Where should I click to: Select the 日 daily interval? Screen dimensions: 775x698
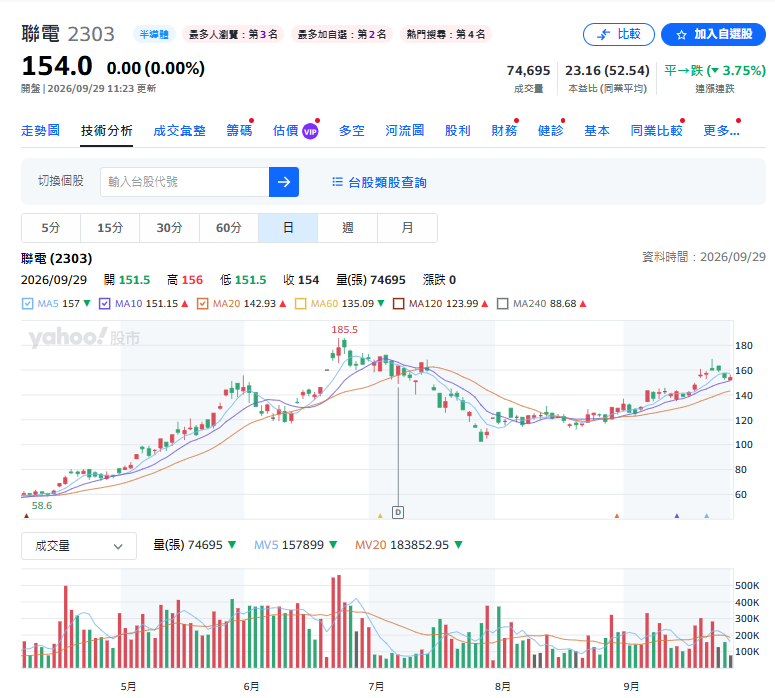click(x=288, y=228)
